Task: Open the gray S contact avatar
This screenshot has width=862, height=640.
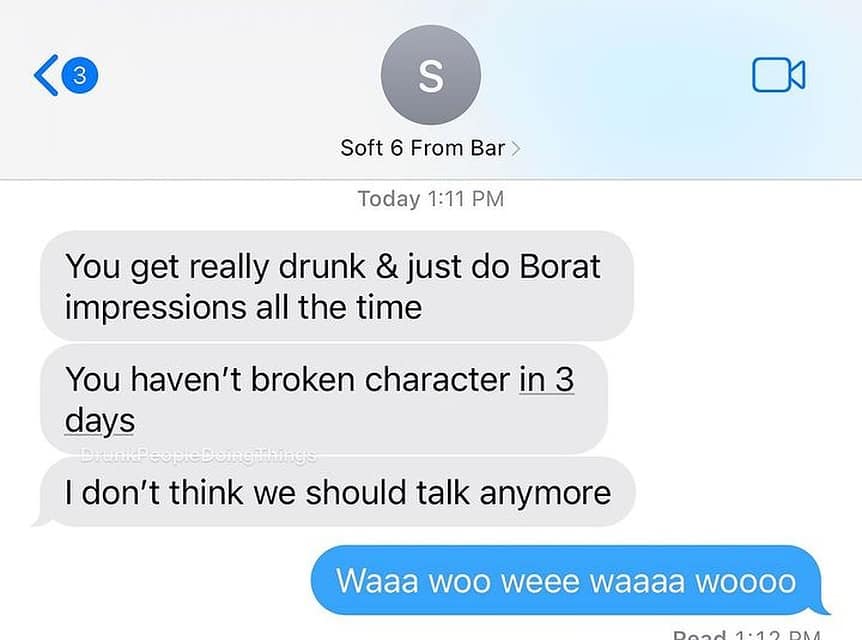Action: [431, 75]
